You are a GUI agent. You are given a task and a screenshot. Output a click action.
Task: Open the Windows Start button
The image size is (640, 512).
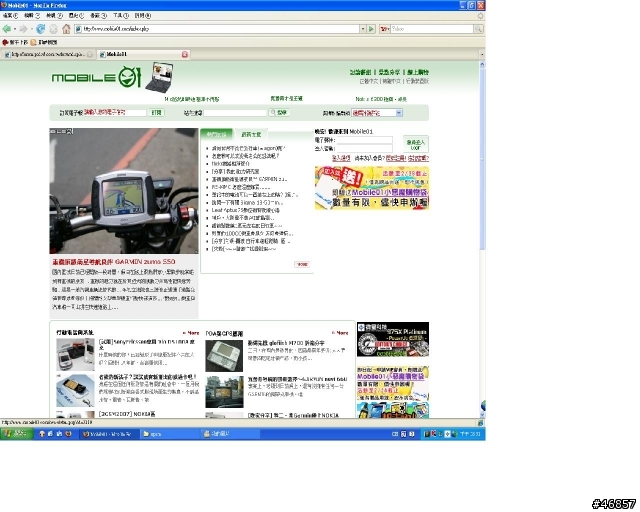17,434
